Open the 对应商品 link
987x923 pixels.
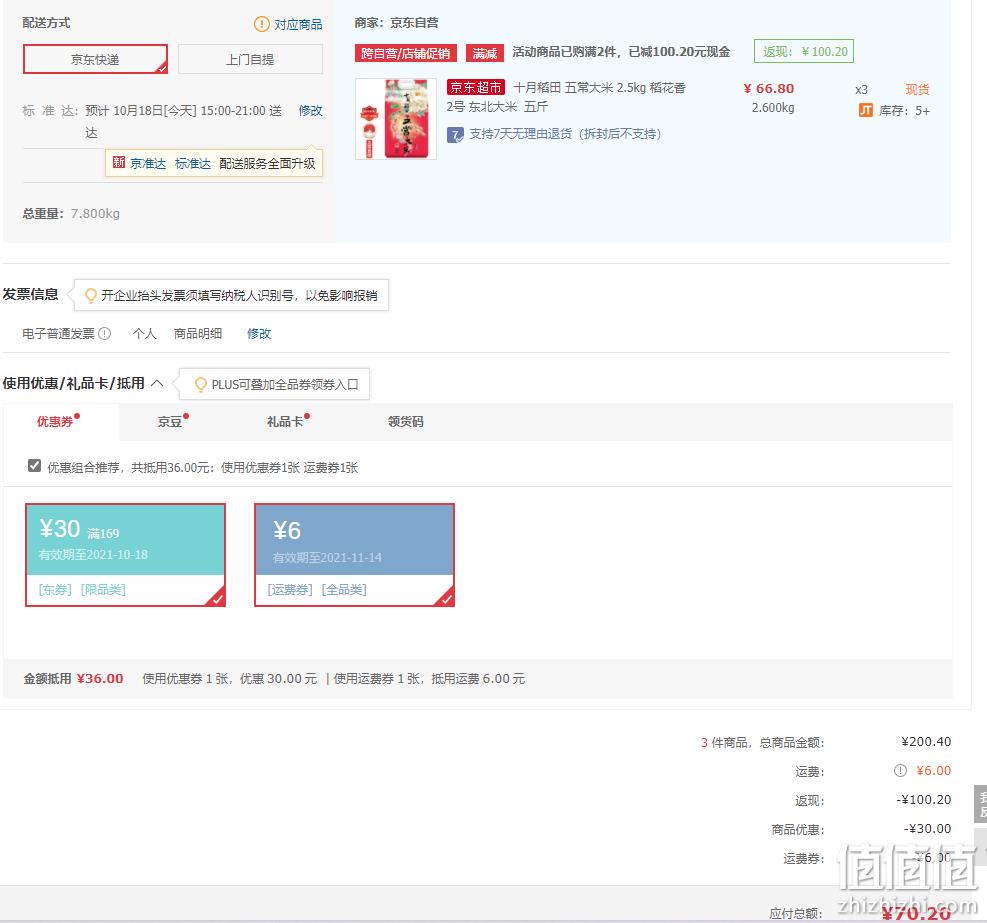298,24
